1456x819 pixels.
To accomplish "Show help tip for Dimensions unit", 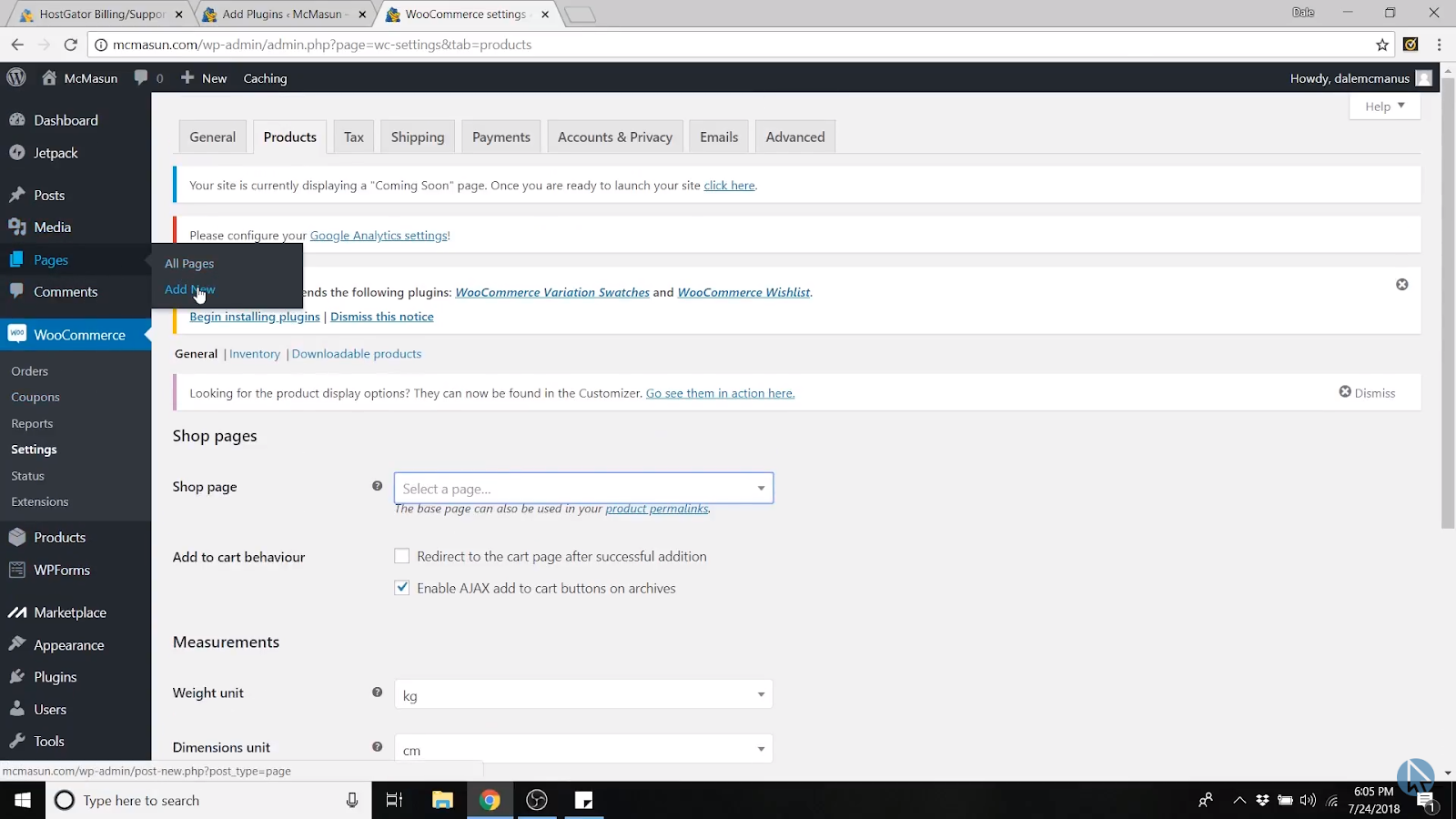I will point(377,747).
